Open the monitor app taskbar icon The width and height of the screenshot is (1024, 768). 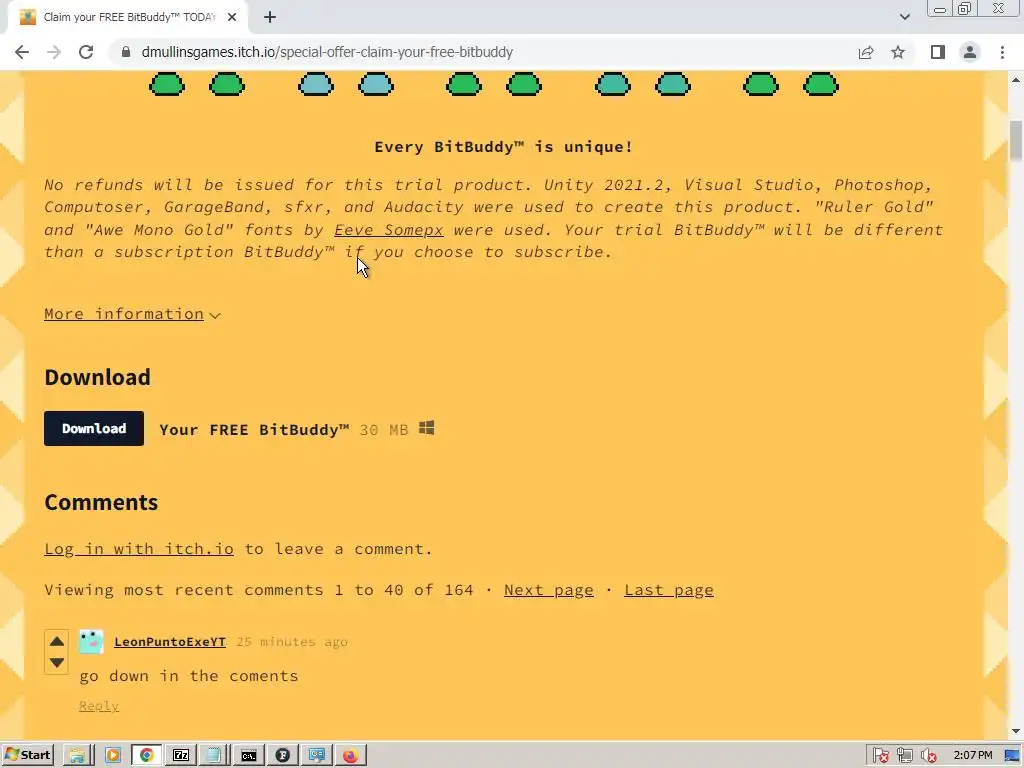click(x=317, y=756)
